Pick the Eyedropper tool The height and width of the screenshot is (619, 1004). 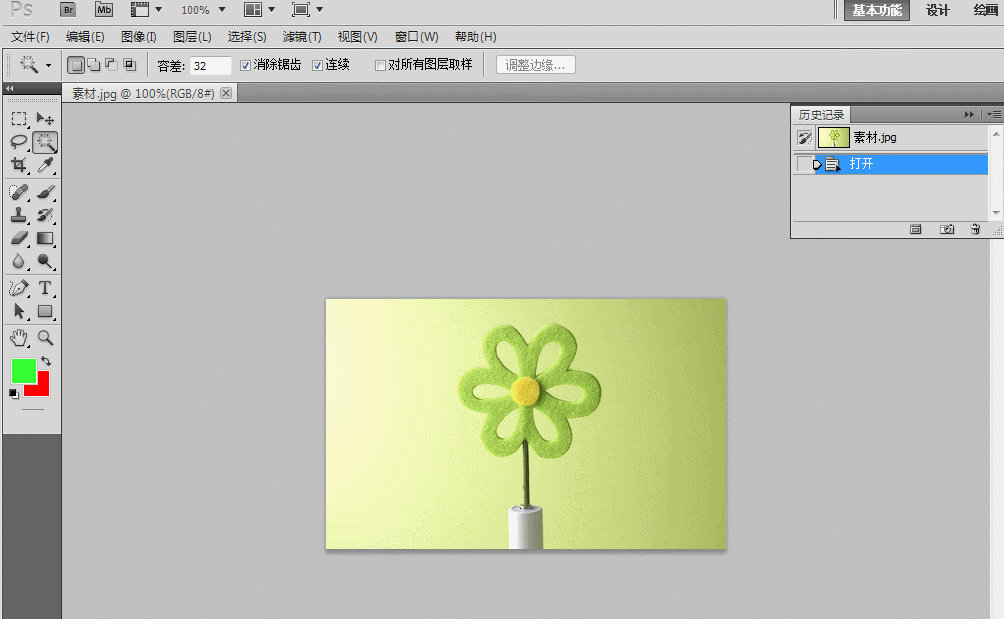(45, 165)
